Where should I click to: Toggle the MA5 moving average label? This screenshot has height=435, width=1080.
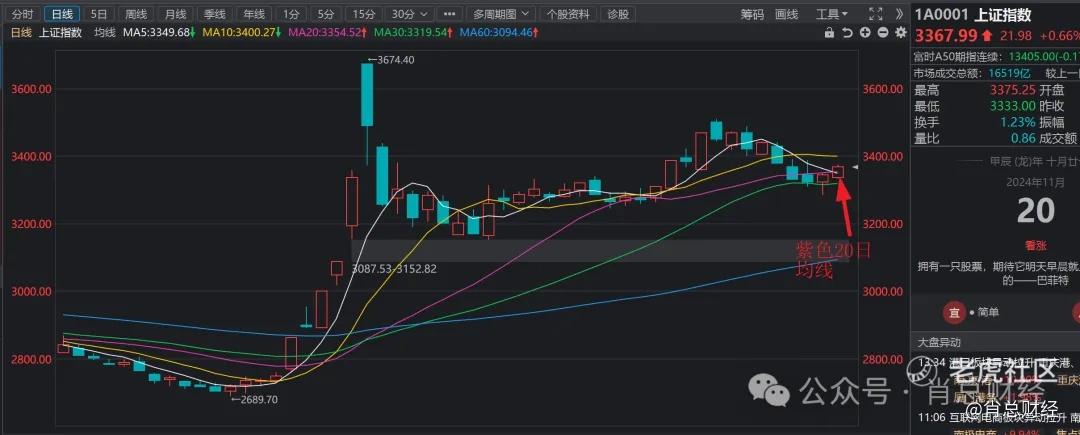[x=157, y=32]
